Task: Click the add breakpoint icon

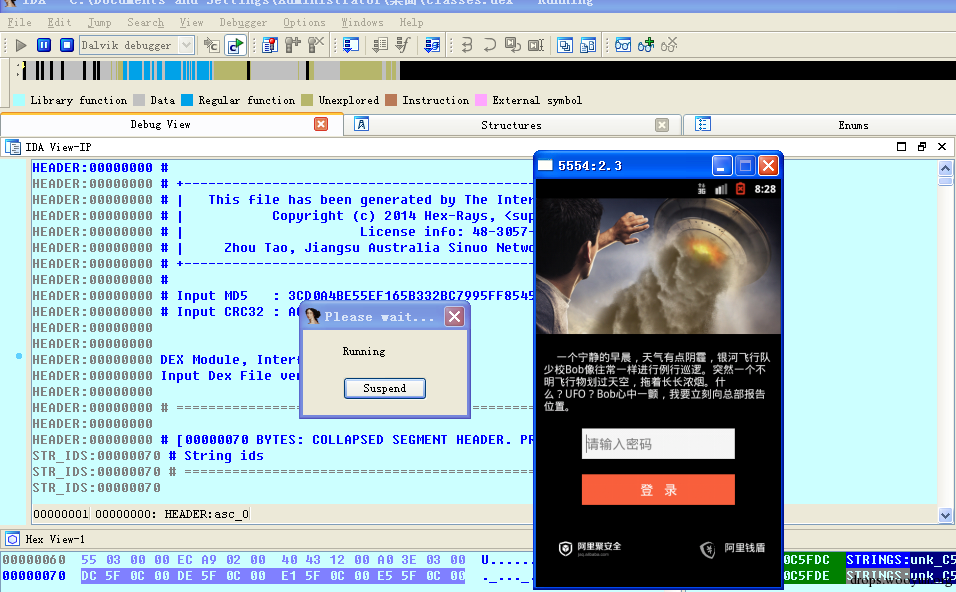Action: (x=293, y=45)
